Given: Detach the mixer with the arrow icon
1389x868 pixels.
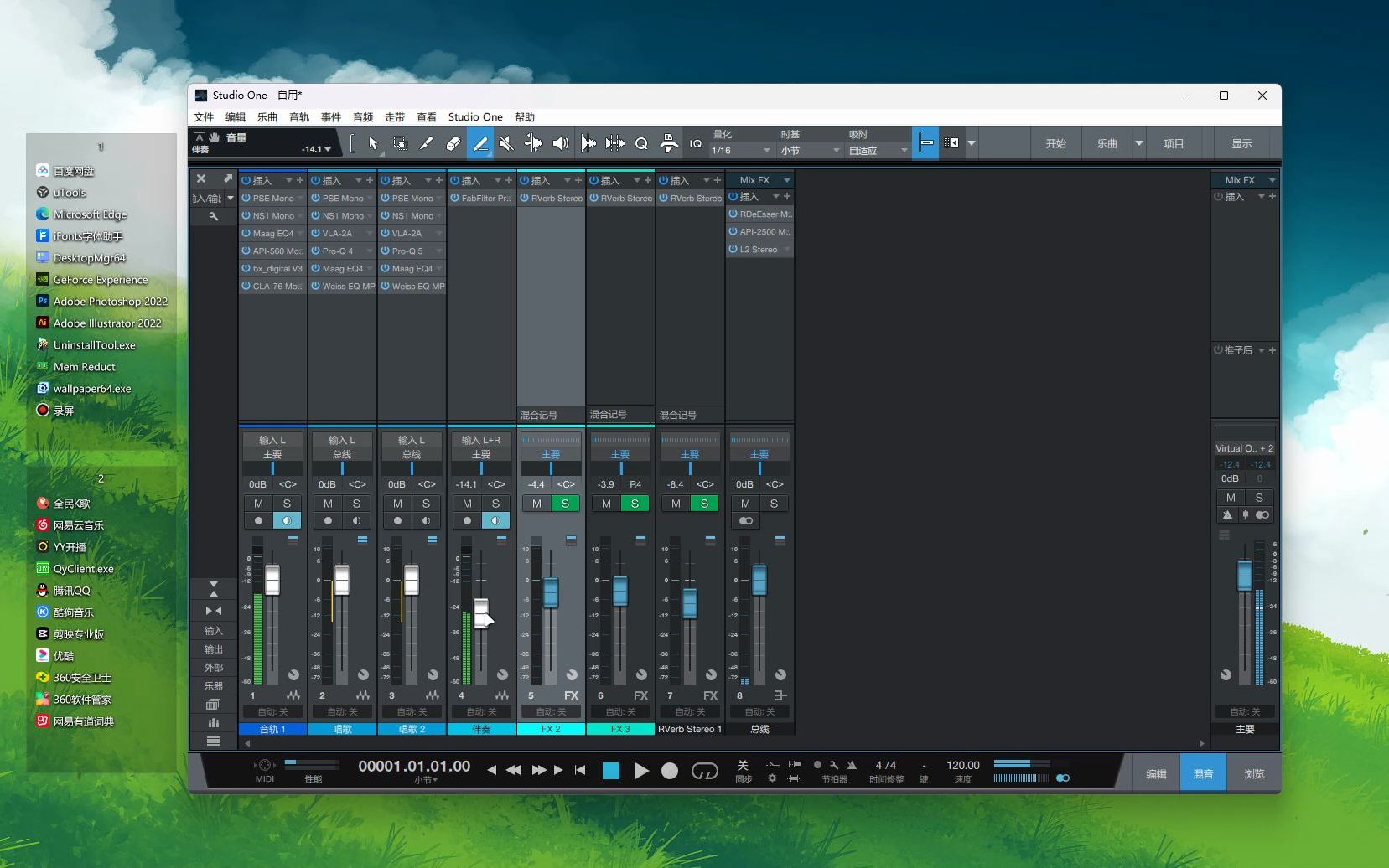Looking at the screenshot, I should 227,178.
